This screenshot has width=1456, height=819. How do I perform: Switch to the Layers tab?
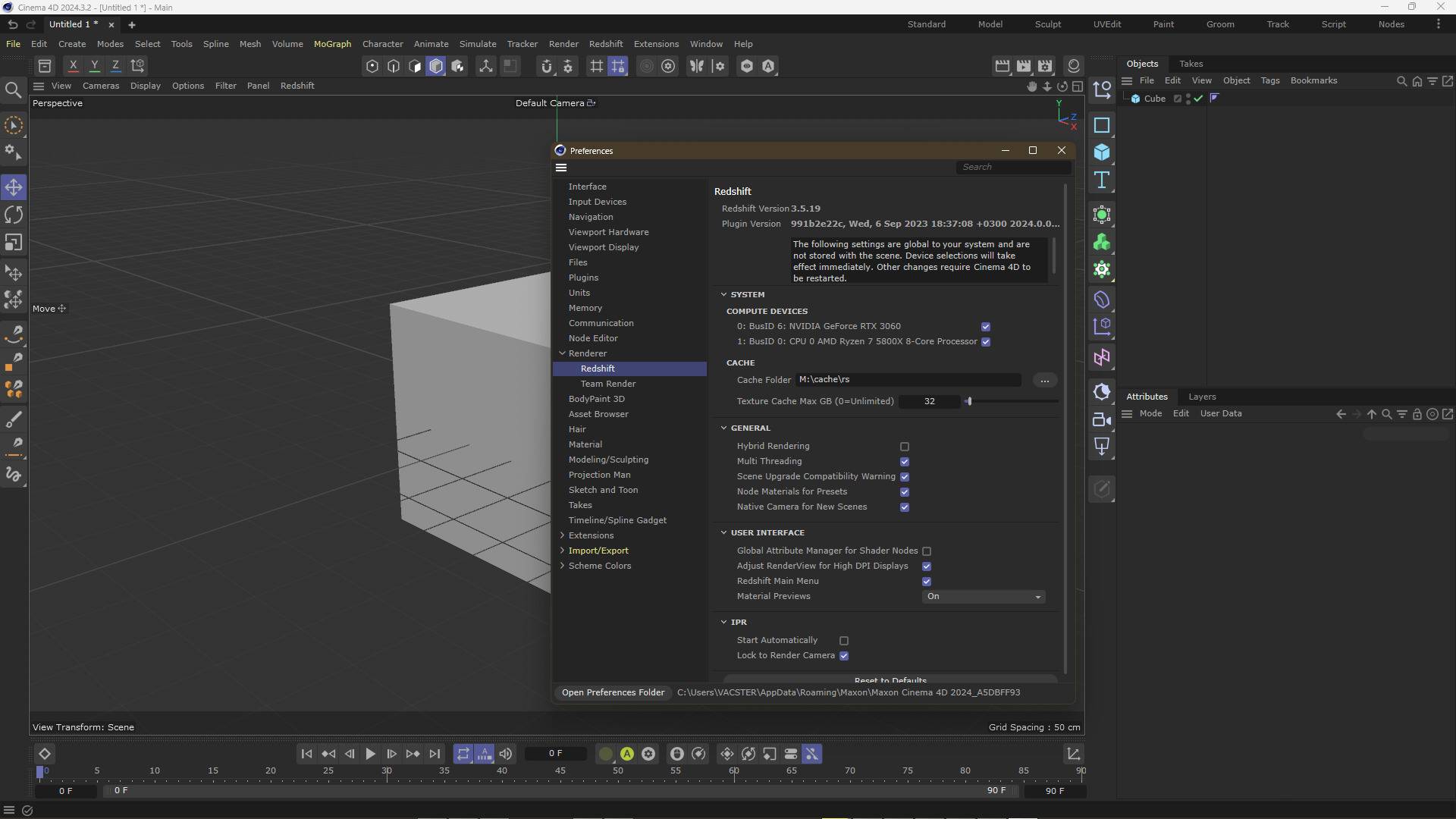click(1201, 397)
